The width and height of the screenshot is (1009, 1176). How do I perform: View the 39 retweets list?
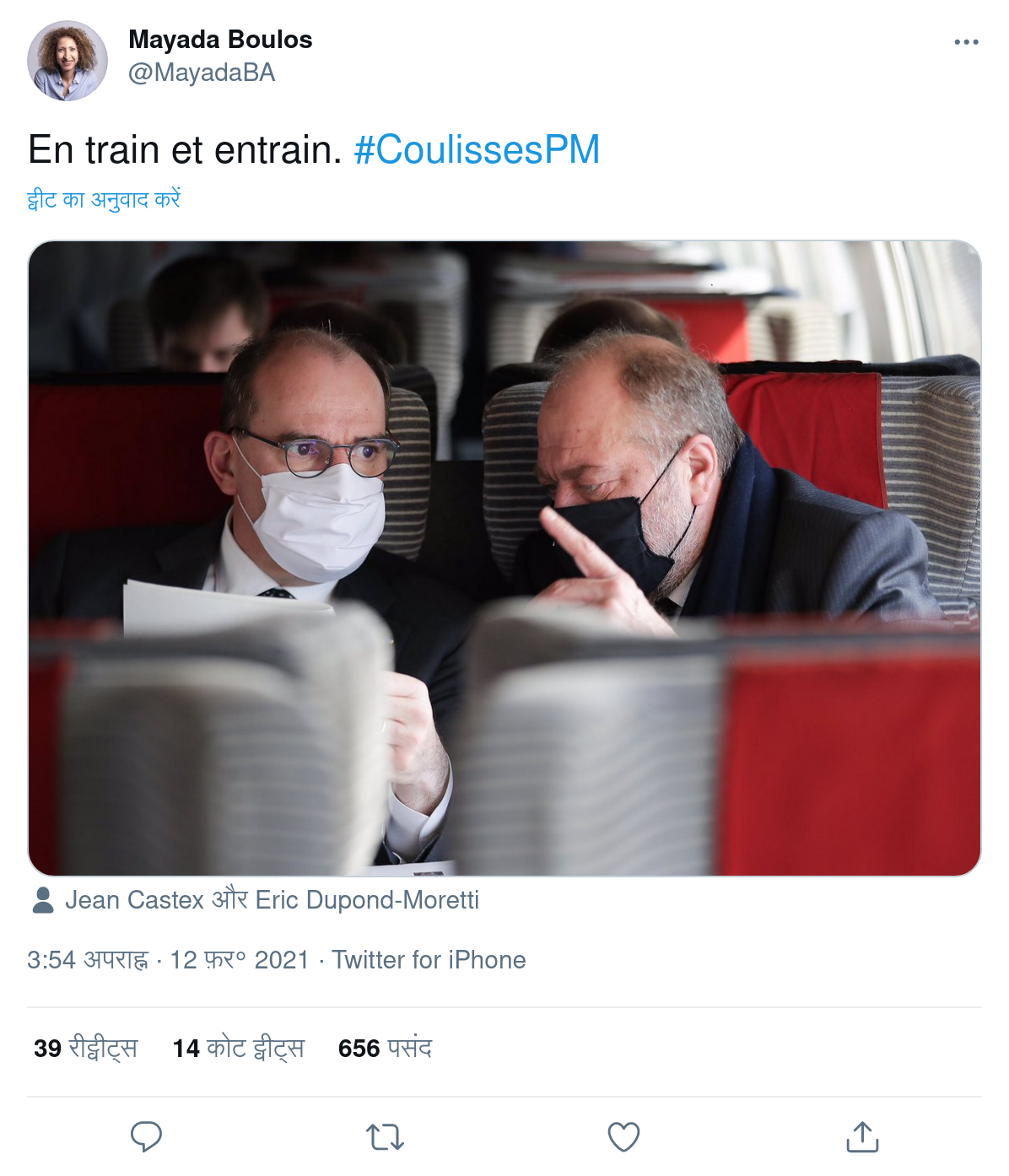(85, 1049)
